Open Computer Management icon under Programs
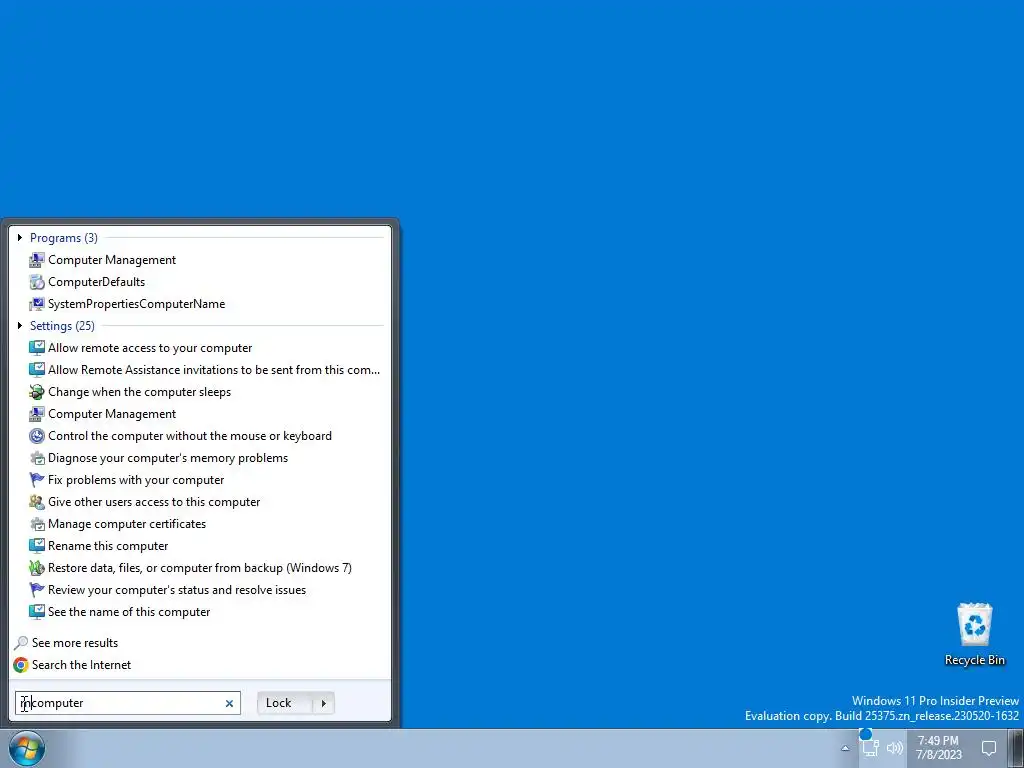The height and width of the screenshot is (768, 1024). [37, 260]
